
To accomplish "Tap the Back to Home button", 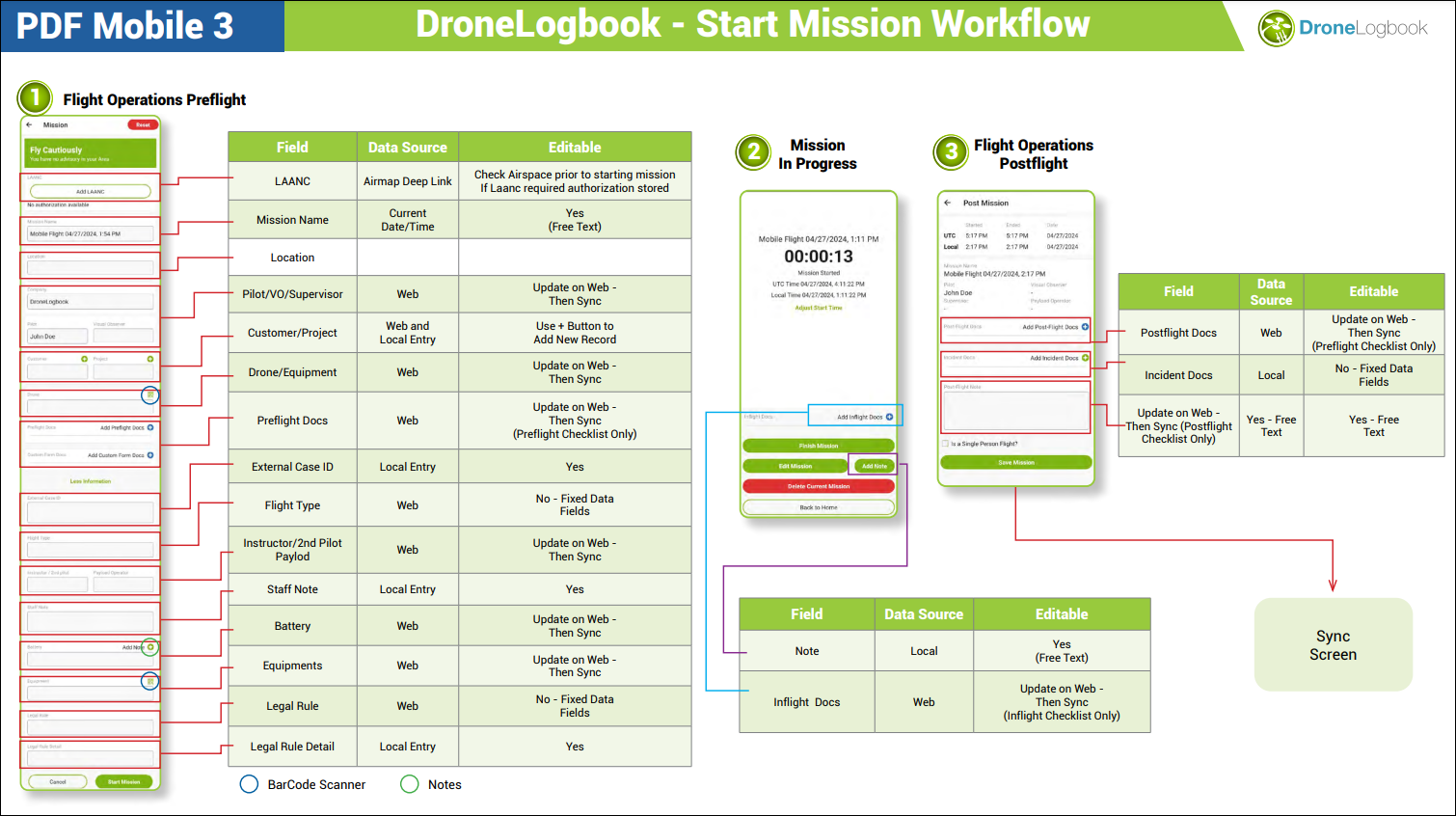I will (x=819, y=507).
